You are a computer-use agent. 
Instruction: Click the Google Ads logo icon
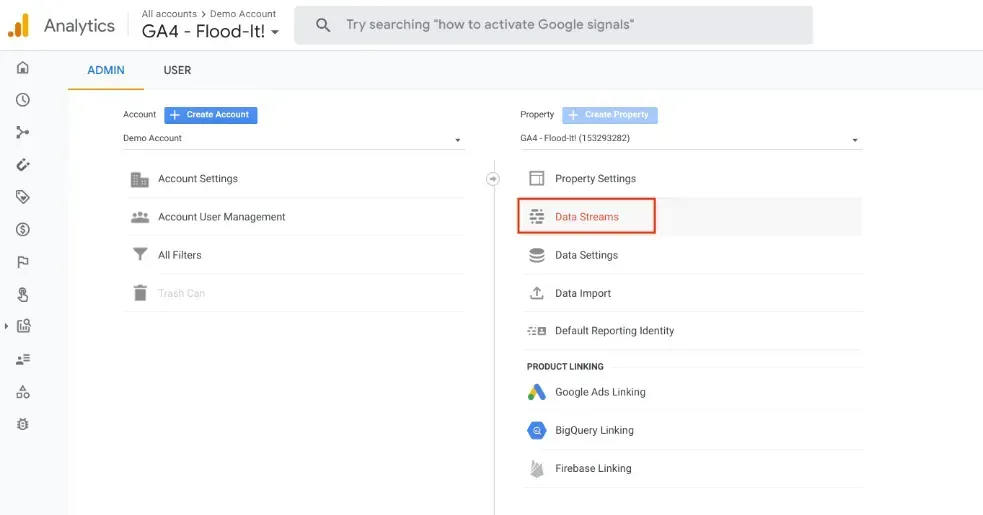[537, 392]
